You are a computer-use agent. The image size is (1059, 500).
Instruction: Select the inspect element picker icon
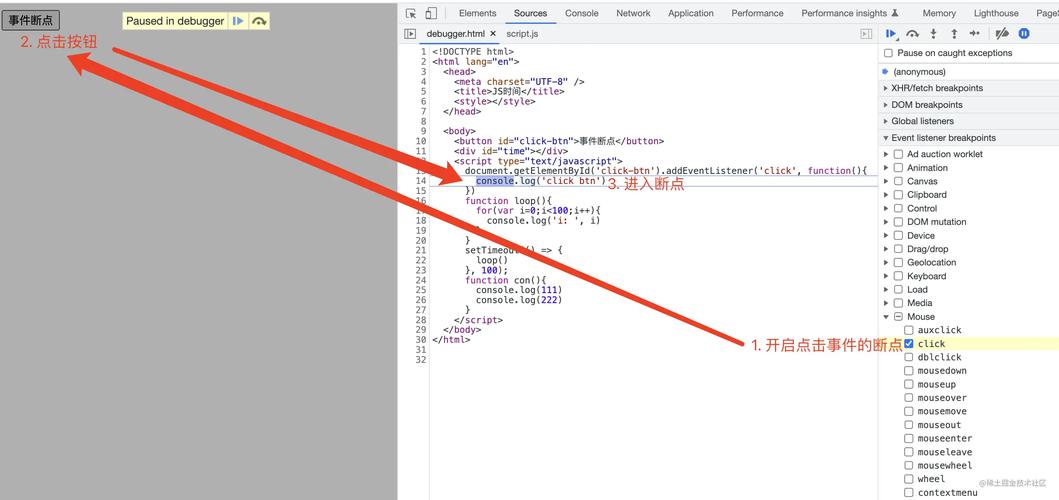410,13
